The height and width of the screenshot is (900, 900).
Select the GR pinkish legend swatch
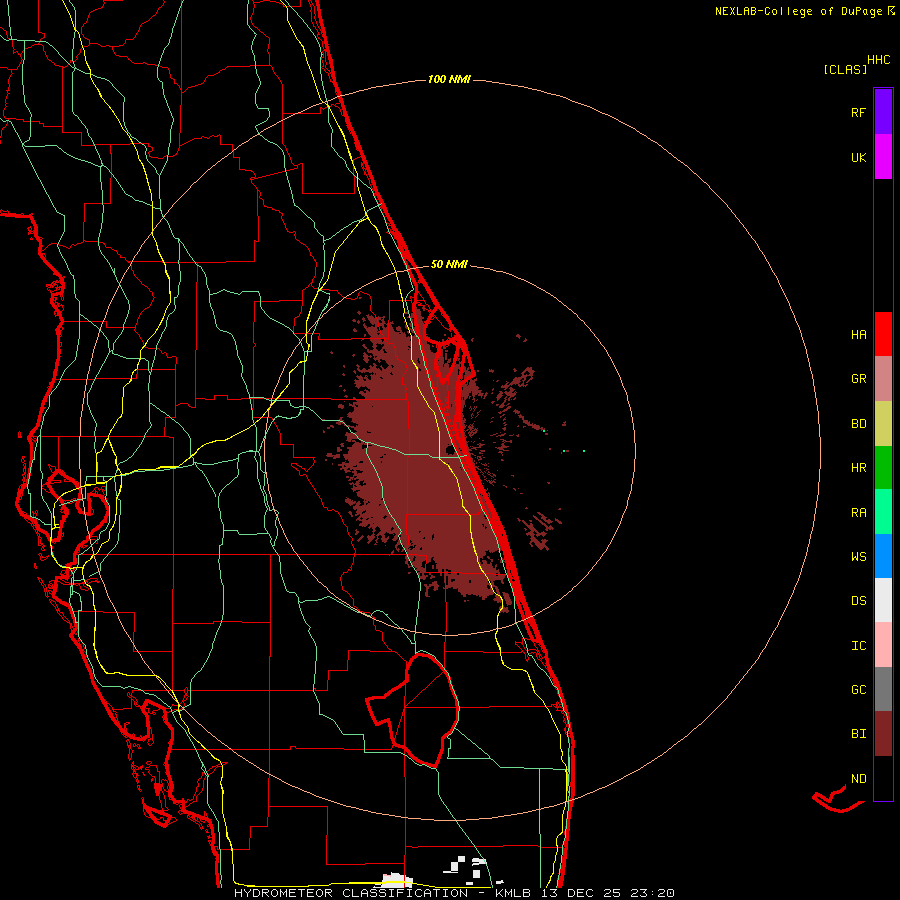[883, 379]
